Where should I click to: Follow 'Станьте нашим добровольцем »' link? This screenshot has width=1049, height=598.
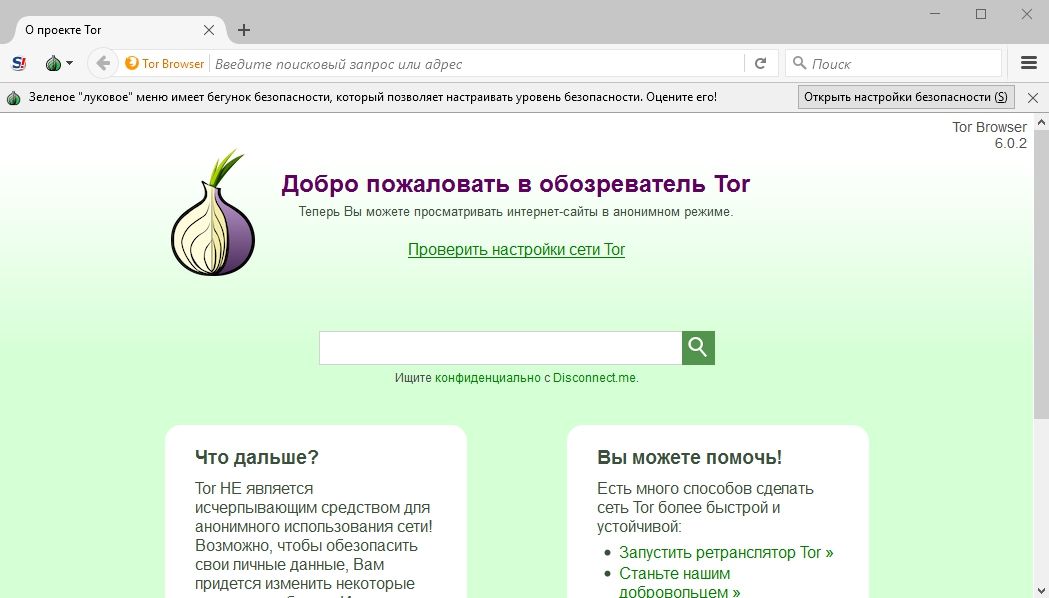coord(680,583)
